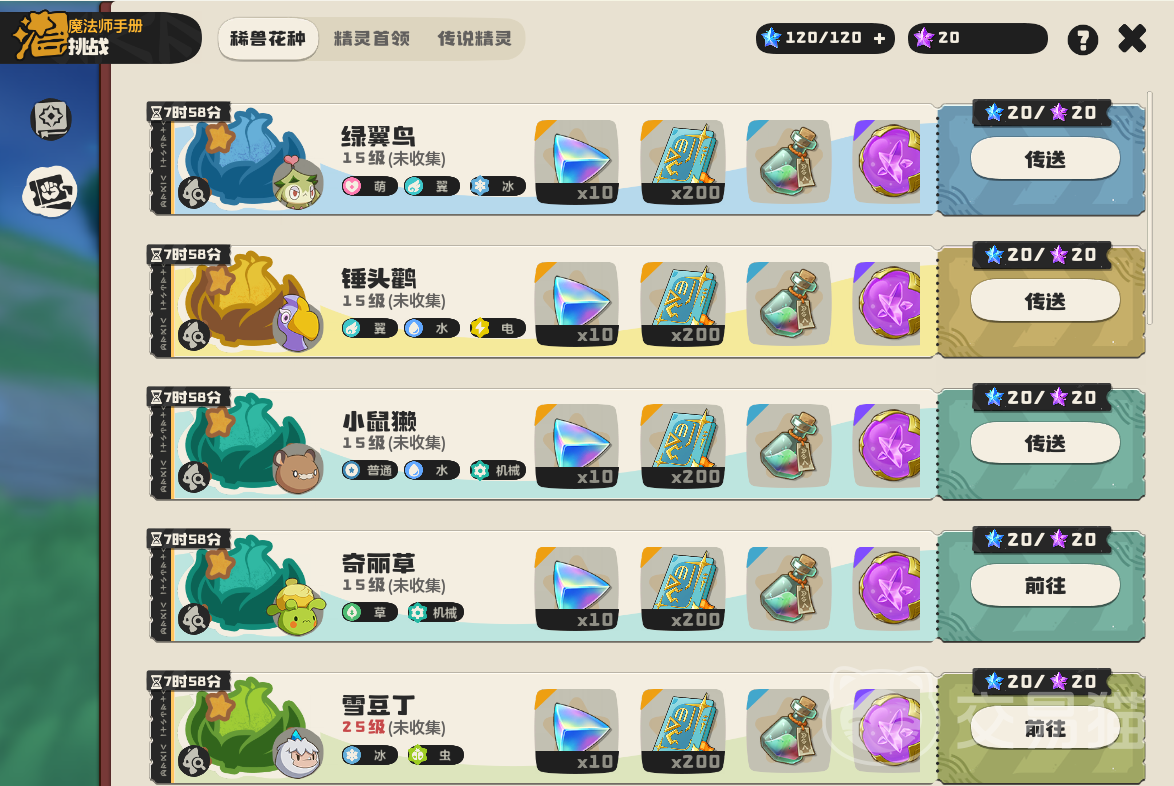Viewport: 1174px width, 786px height.
Task: Select the compass book sidebar icon
Action: click(x=51, y=118)
